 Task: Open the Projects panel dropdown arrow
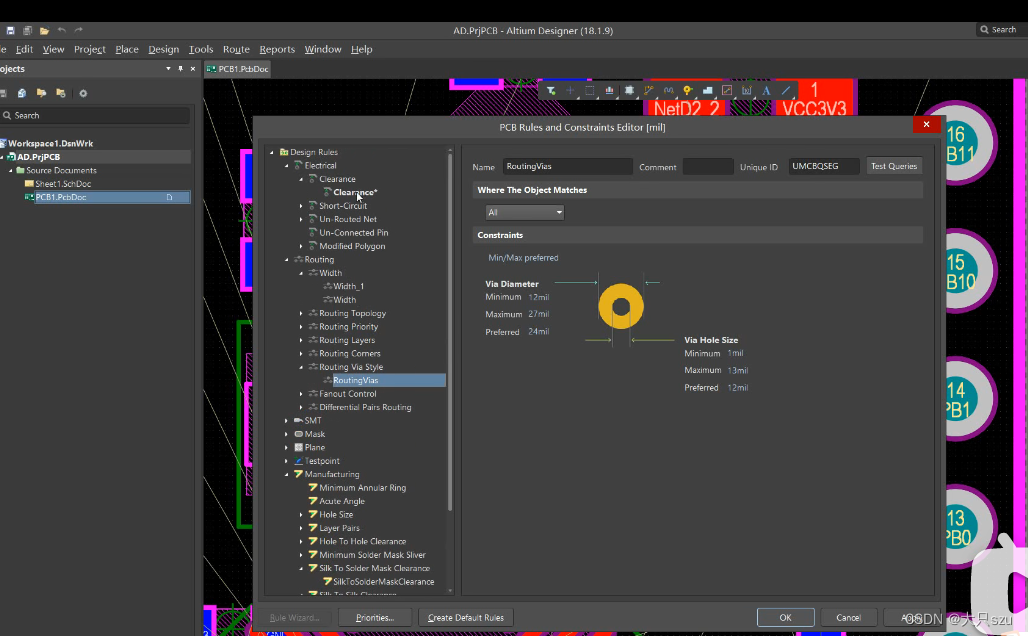click(168, 69)
